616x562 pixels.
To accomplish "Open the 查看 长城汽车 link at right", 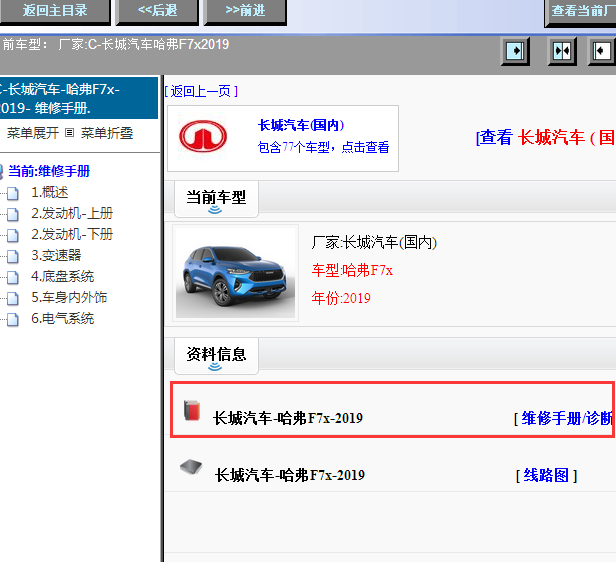I will [546, 137].
